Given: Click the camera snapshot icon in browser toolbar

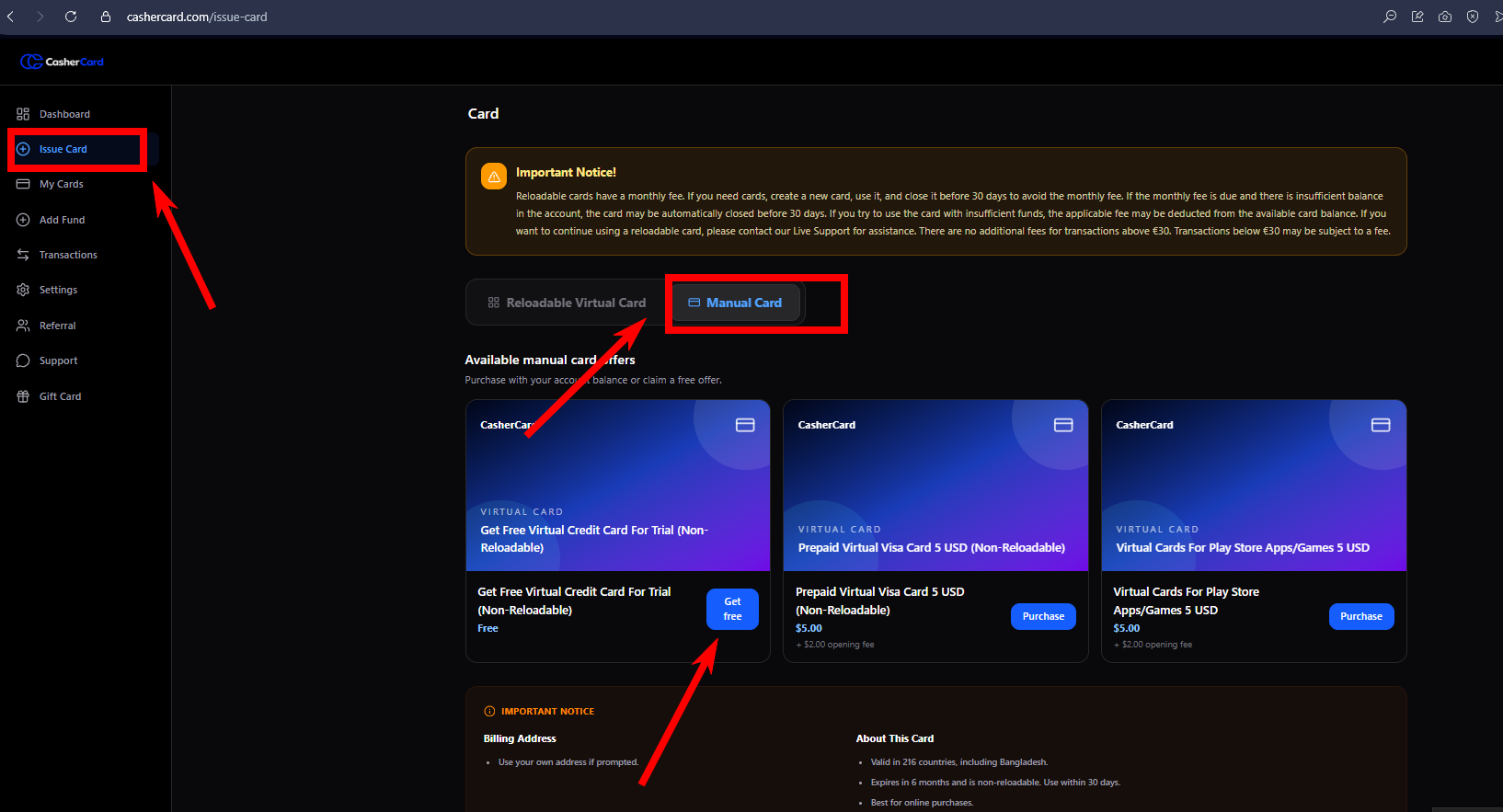Looking at the screenshot, I should tap(1445, 17).
